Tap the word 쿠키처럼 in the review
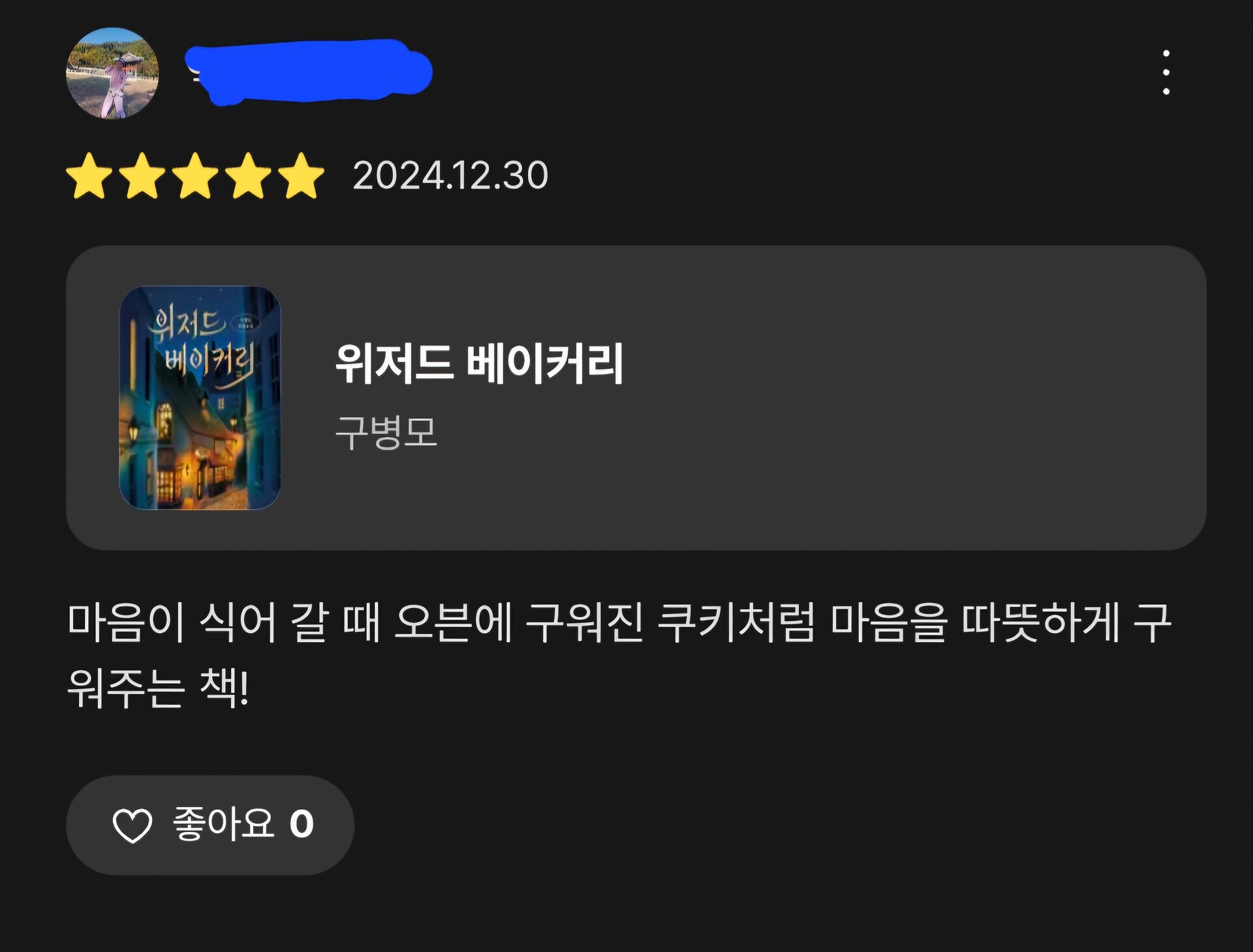Image resolution: width=1253 pixels, height=952 pixels. pyautogui.click(x=736, y=623)
